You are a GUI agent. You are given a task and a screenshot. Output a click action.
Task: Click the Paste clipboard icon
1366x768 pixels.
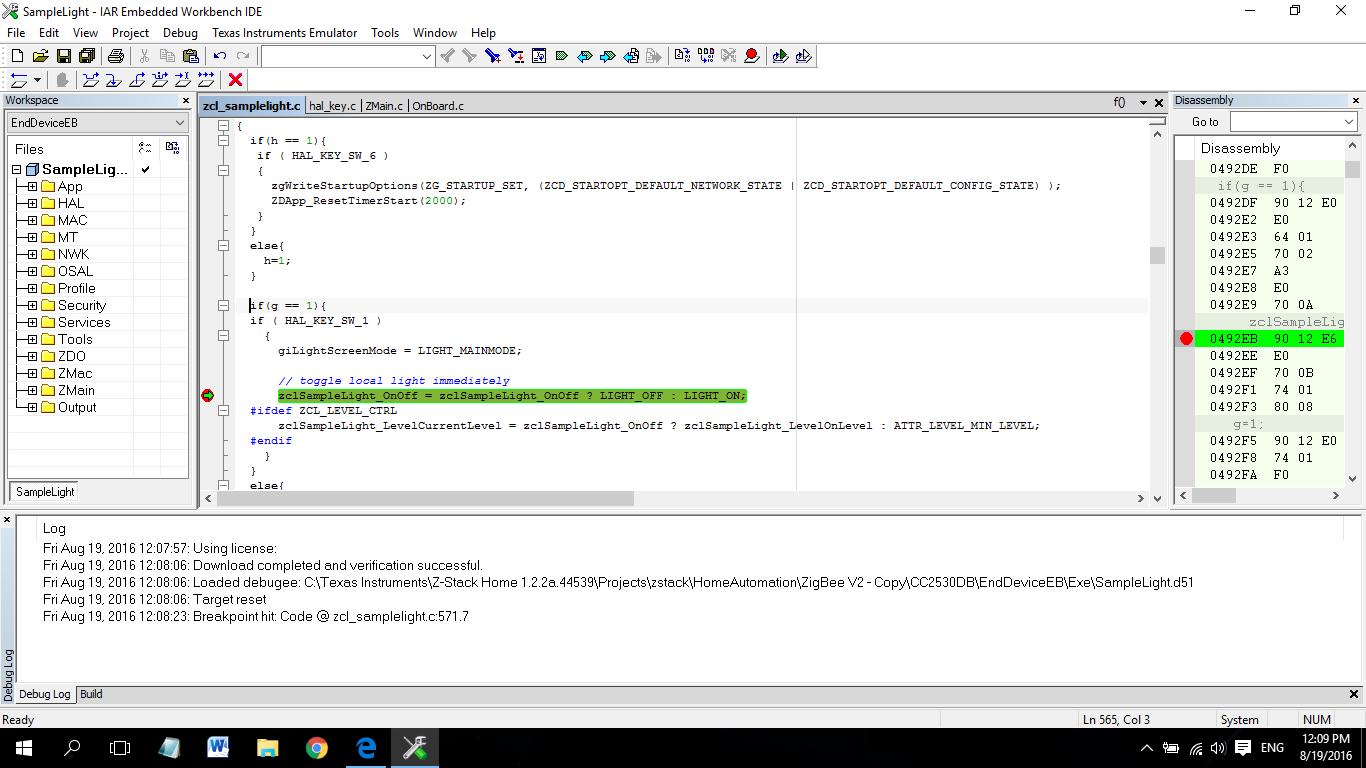[x=190, y=56]
